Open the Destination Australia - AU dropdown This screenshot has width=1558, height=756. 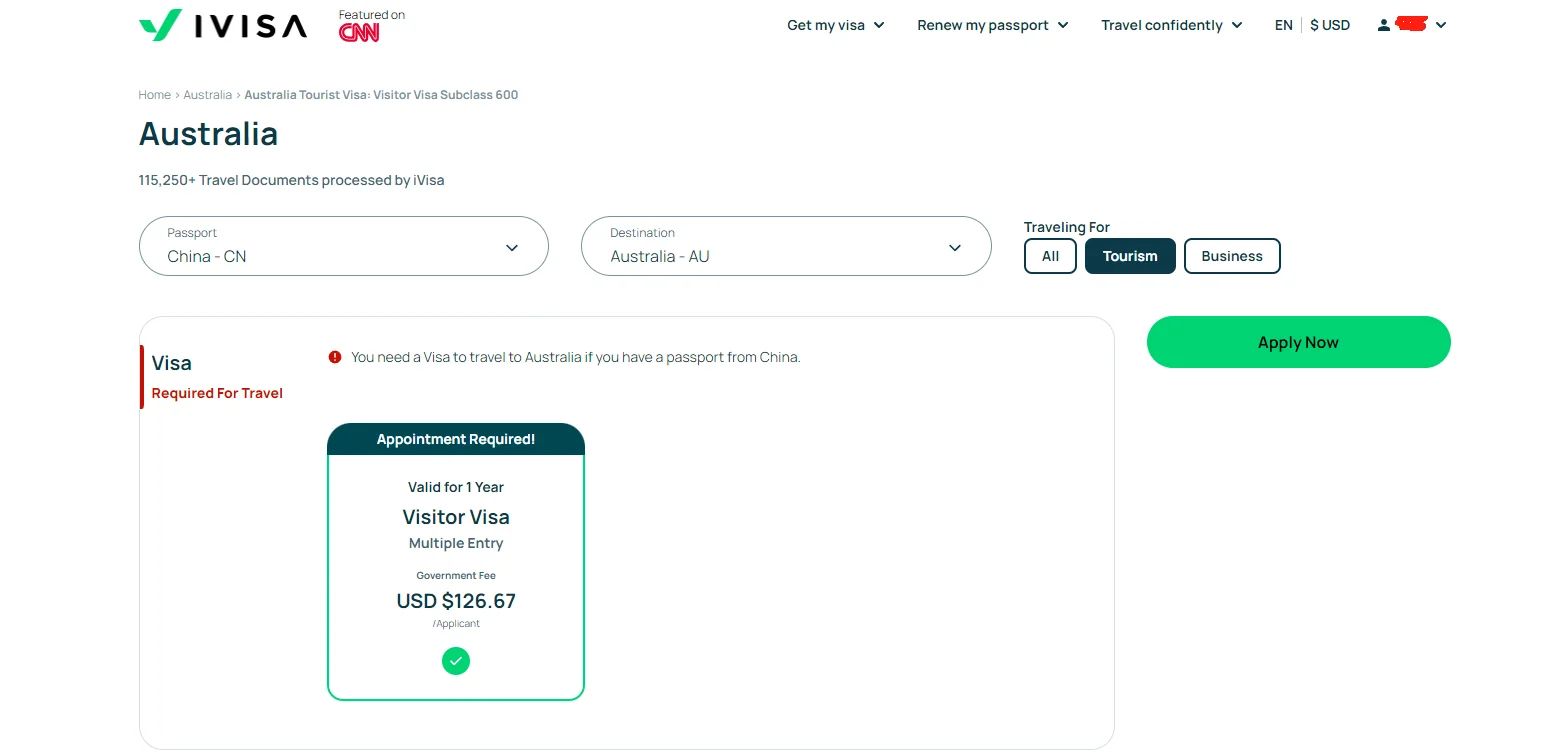[786, 246]
